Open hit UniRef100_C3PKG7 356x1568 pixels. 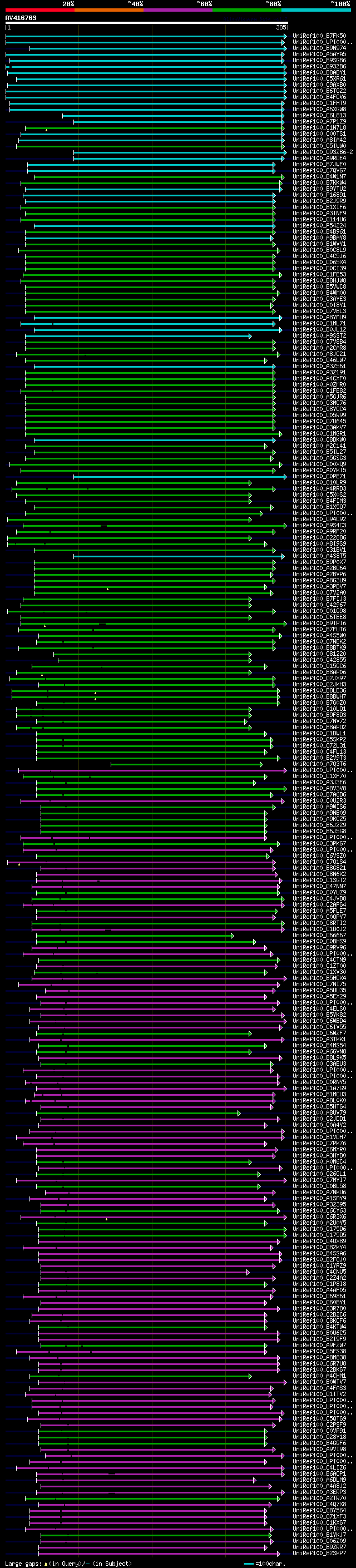click(319, 844)
